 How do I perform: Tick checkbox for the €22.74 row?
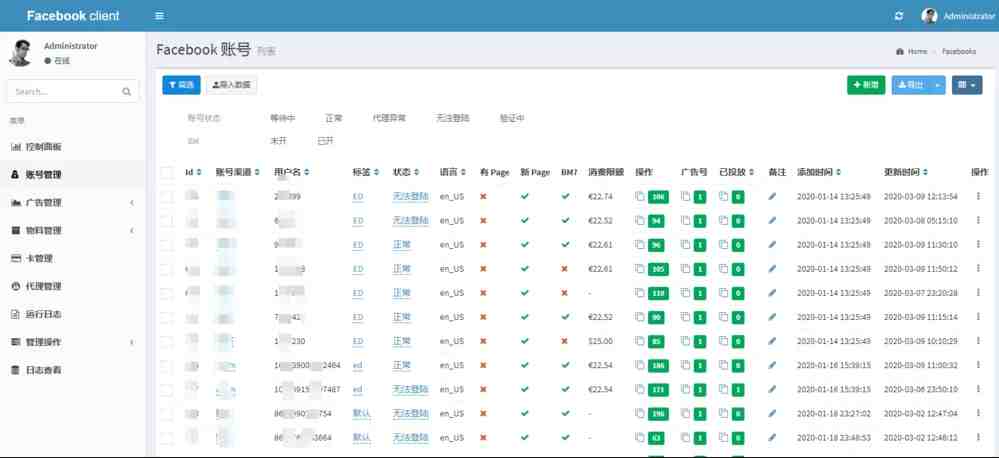pos(166,197)
